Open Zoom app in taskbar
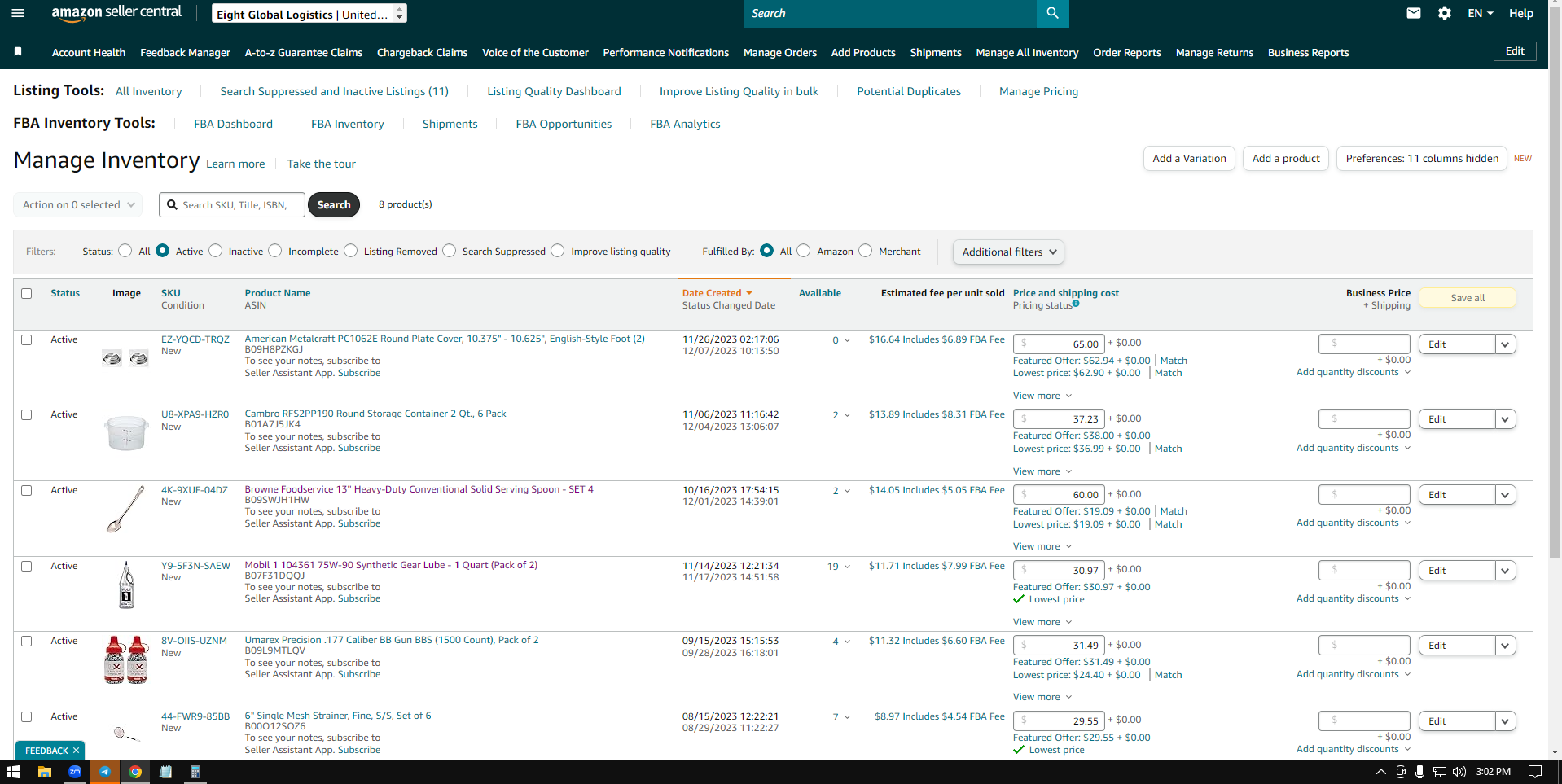Screen dimensions: 1562x784 75,772
